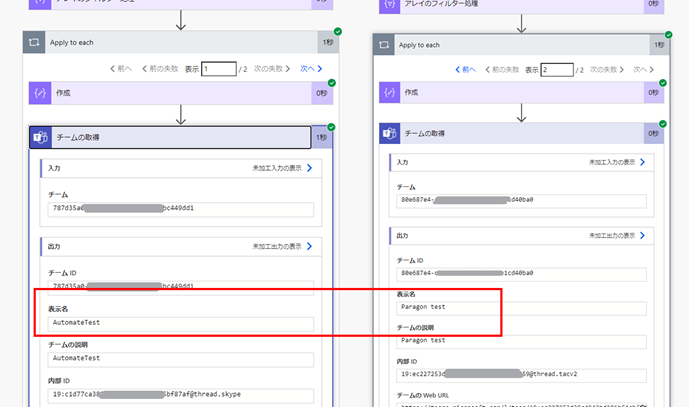Click right チーム ID output value

point(521,274)
